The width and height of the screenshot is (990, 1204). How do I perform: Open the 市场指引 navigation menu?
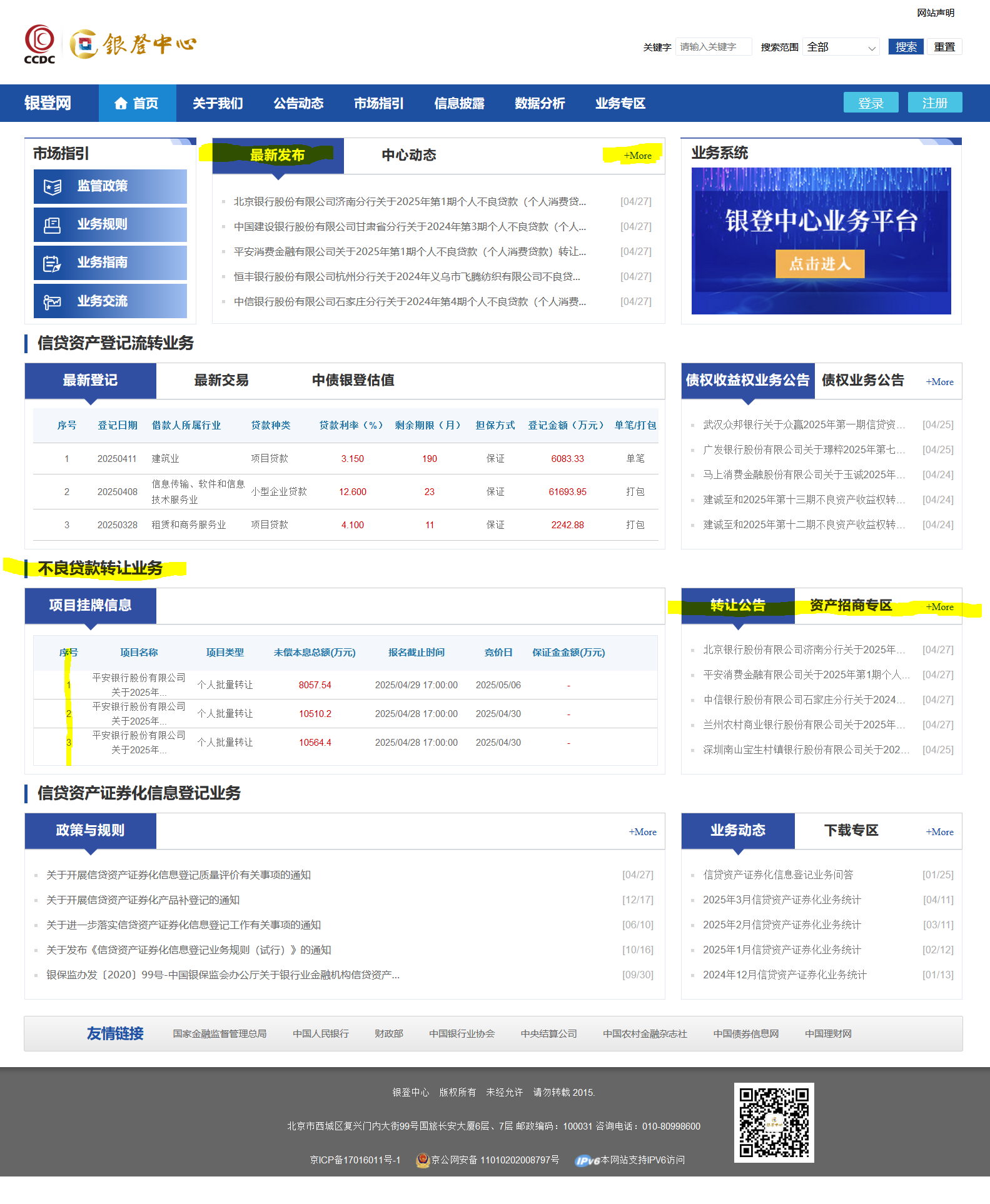[379, 103]
